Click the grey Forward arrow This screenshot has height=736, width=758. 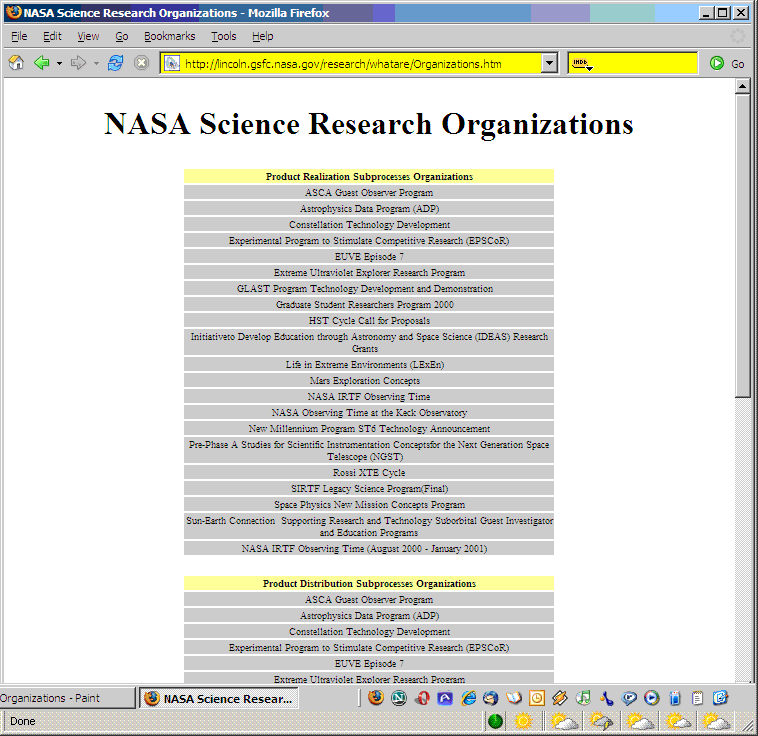point(78,63)
